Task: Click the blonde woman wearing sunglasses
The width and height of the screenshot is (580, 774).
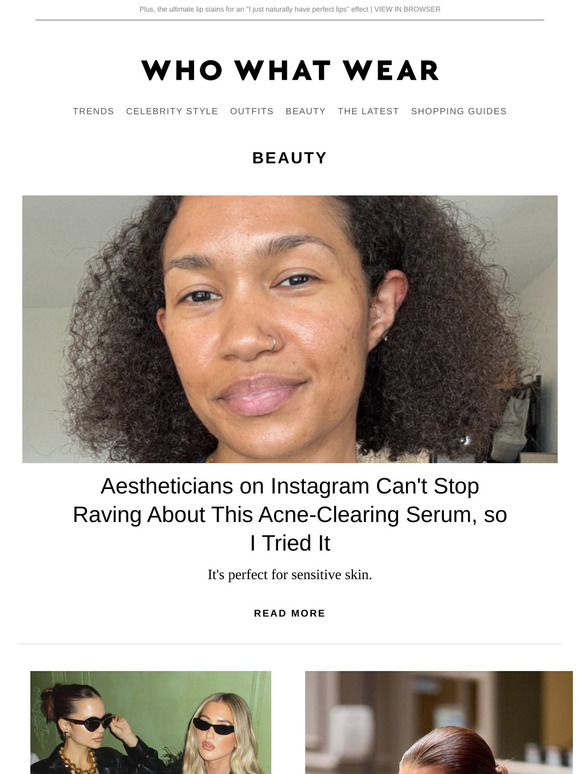Action: point(222,735)
